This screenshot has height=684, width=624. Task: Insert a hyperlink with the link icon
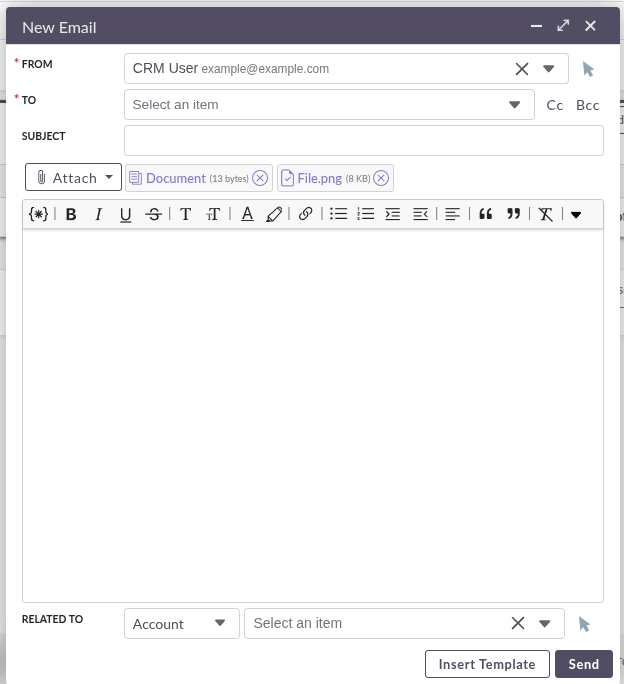point(305,214)
